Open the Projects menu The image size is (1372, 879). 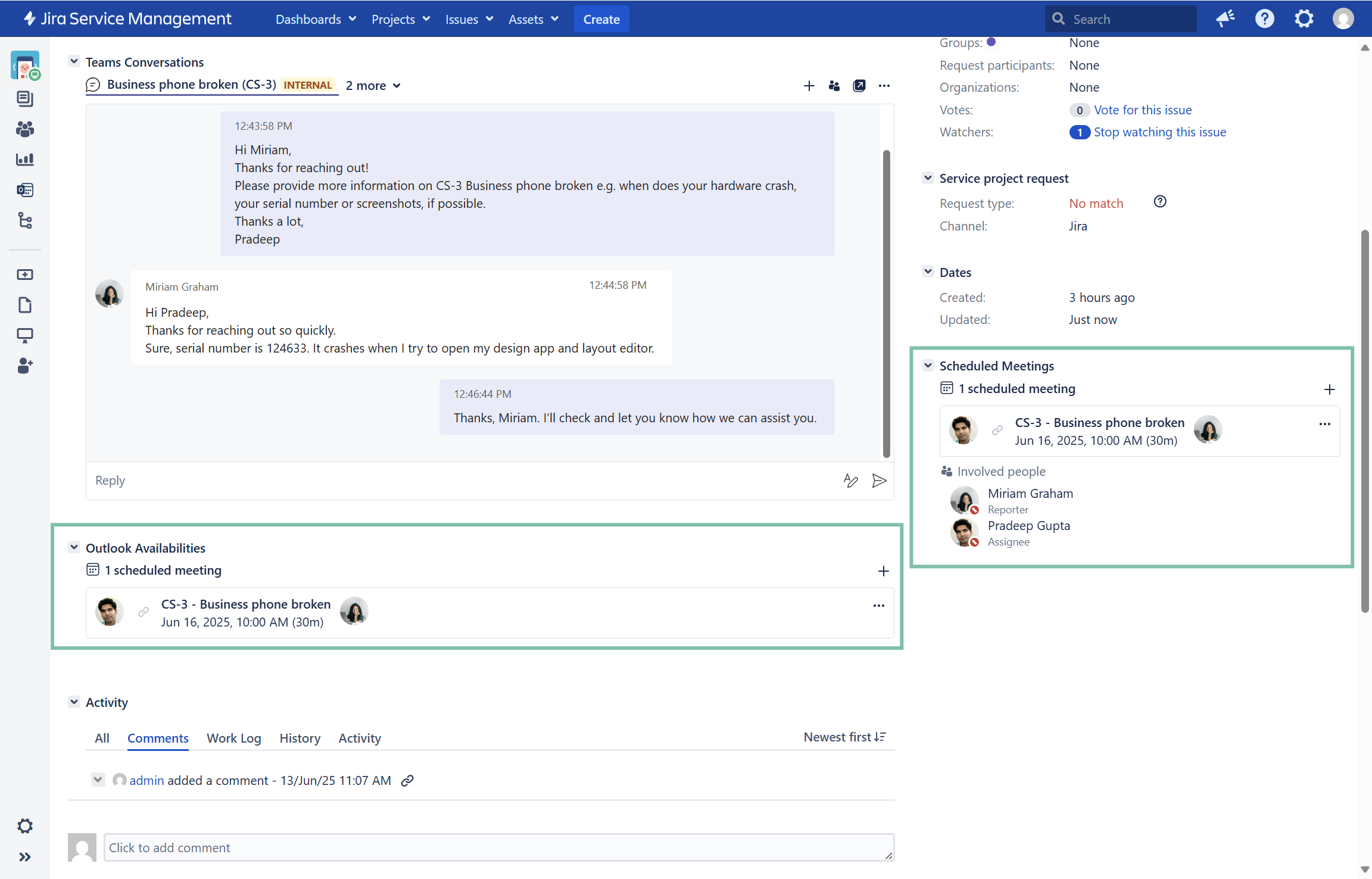[x=400, y=19]
